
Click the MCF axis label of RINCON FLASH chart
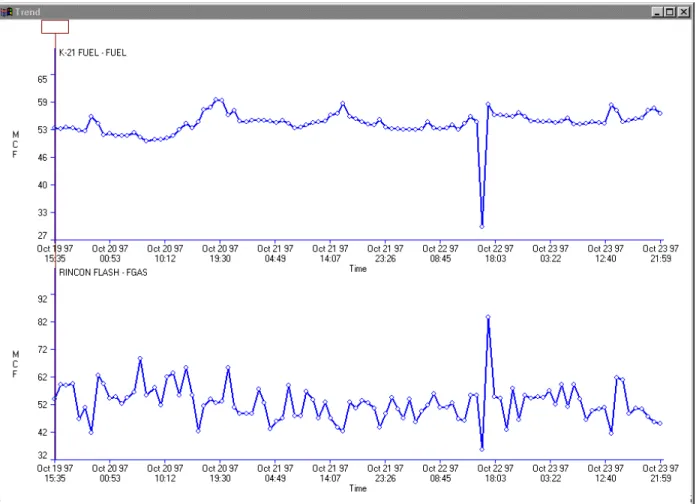[x=16, y=364]
